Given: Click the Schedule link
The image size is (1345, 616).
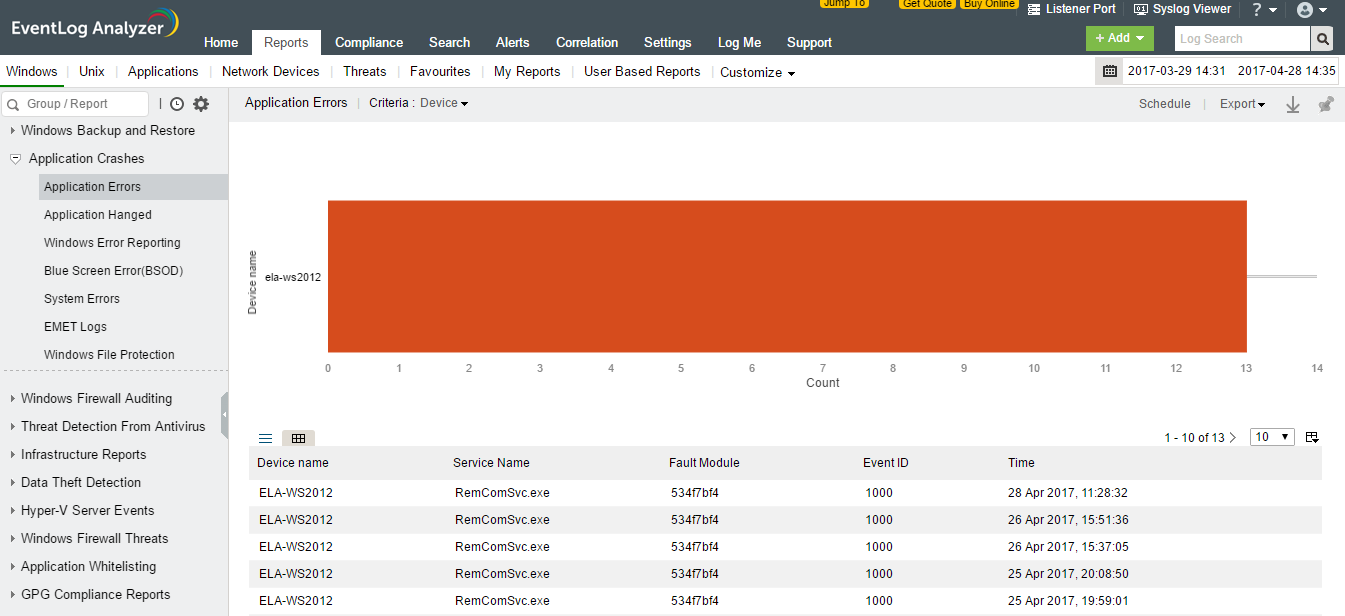Looking at the screenshot, I should point(1164,104).
